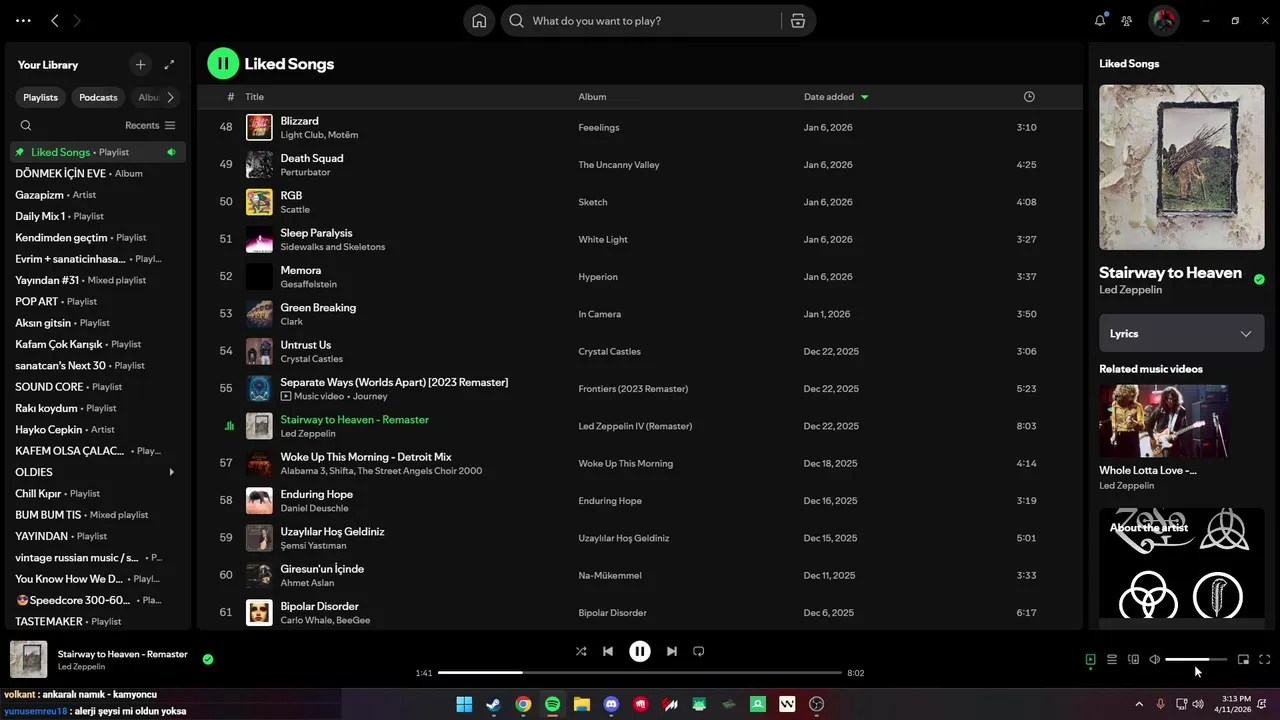Open the Queue panel
1280x720 pixels.
[1112, 659]
